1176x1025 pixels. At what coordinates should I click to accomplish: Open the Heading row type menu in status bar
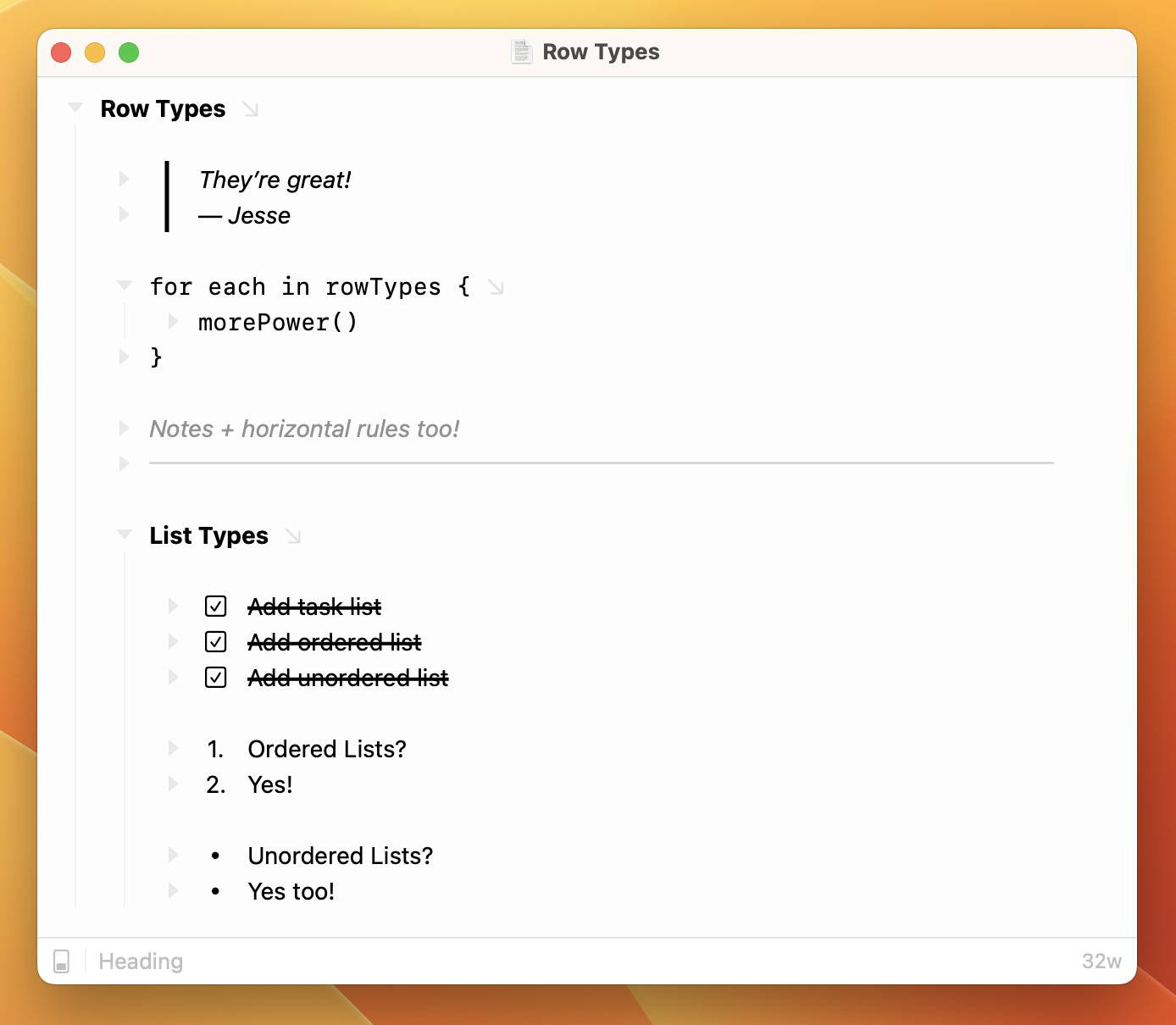(x=141, y=961)
